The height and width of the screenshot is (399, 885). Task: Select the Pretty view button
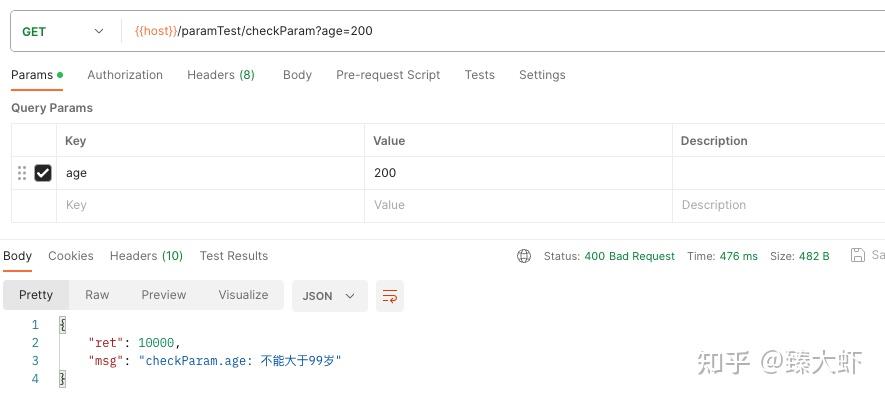[36, 295]
